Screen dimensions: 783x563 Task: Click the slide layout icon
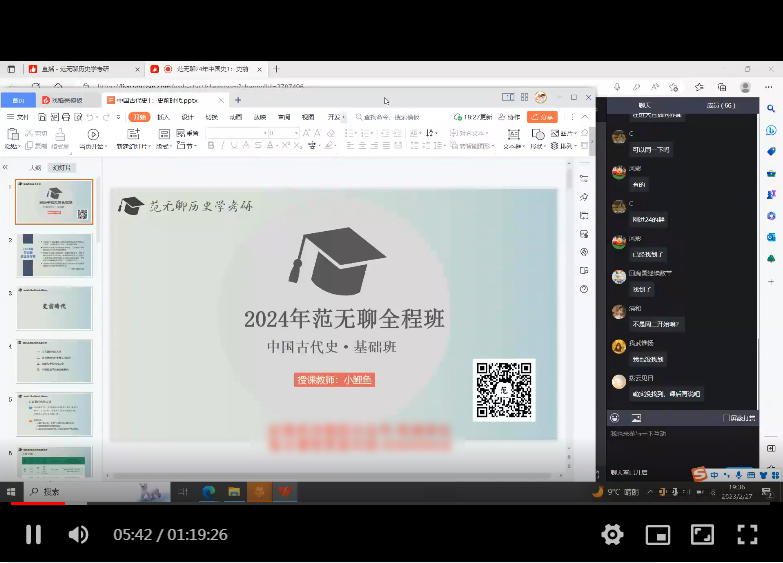click(164, 134)
